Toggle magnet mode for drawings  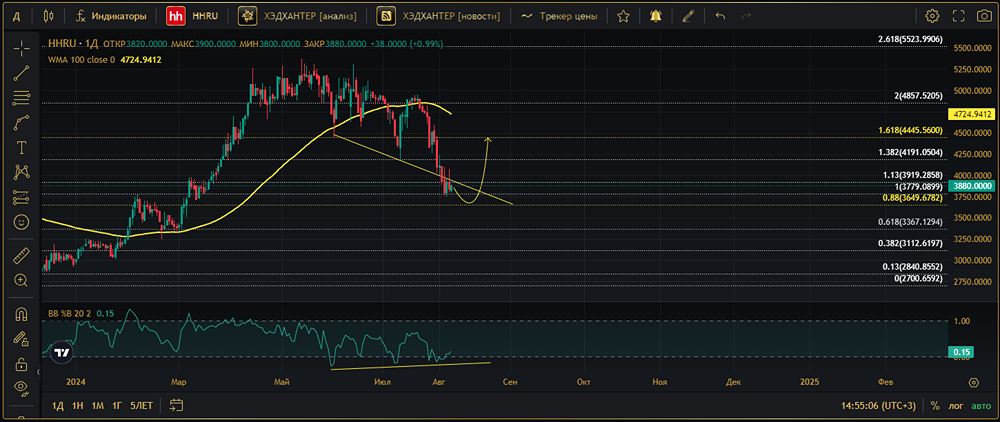(x=21, y=314)
